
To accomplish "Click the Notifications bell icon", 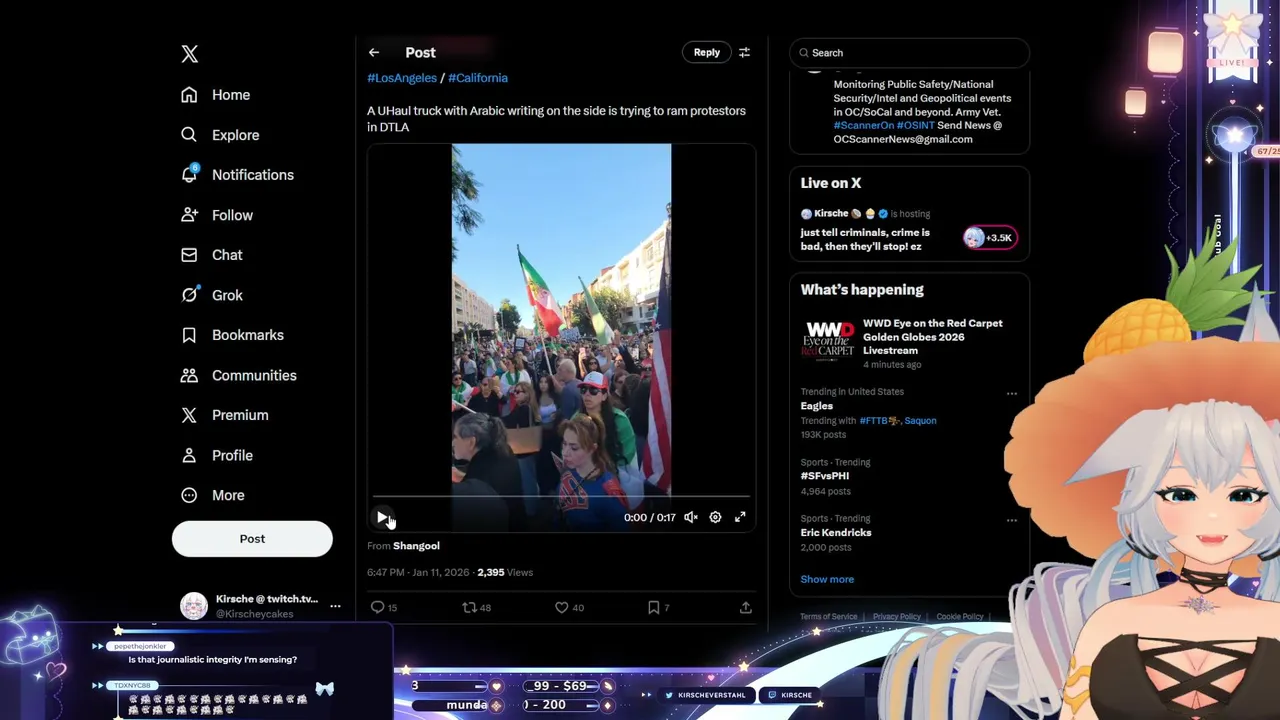I will coord(189,174).
